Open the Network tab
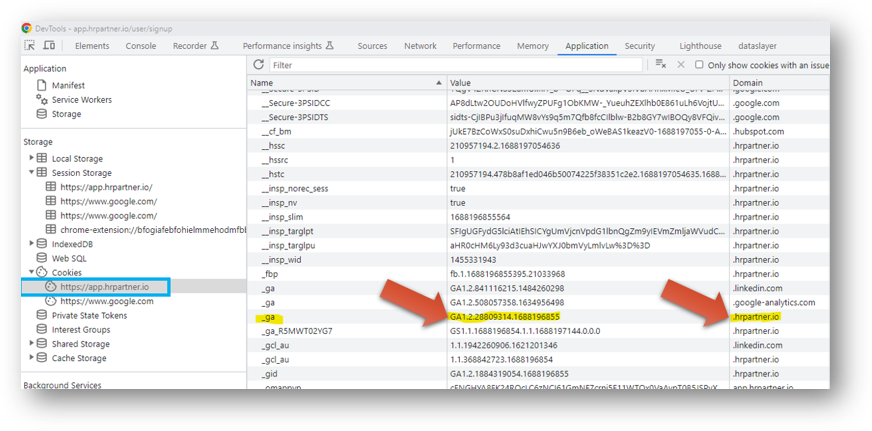 point(420,46)
